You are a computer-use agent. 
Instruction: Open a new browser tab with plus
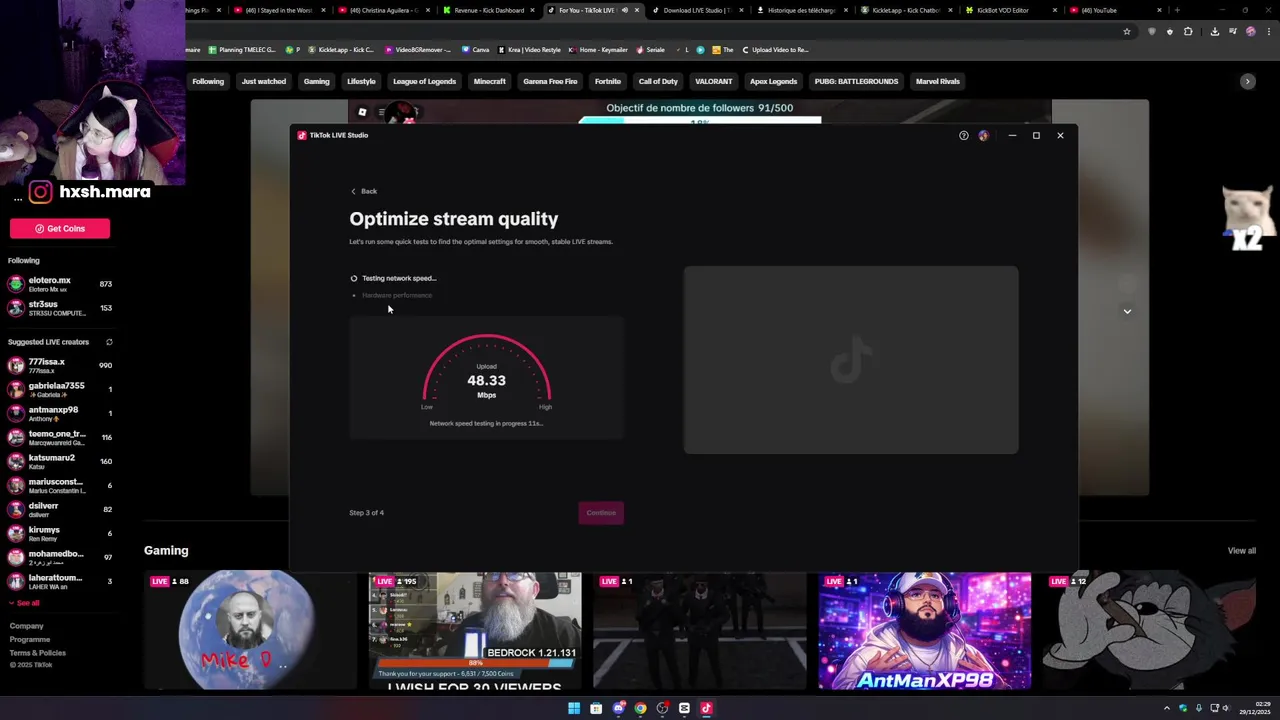(x=1177, y=10)
